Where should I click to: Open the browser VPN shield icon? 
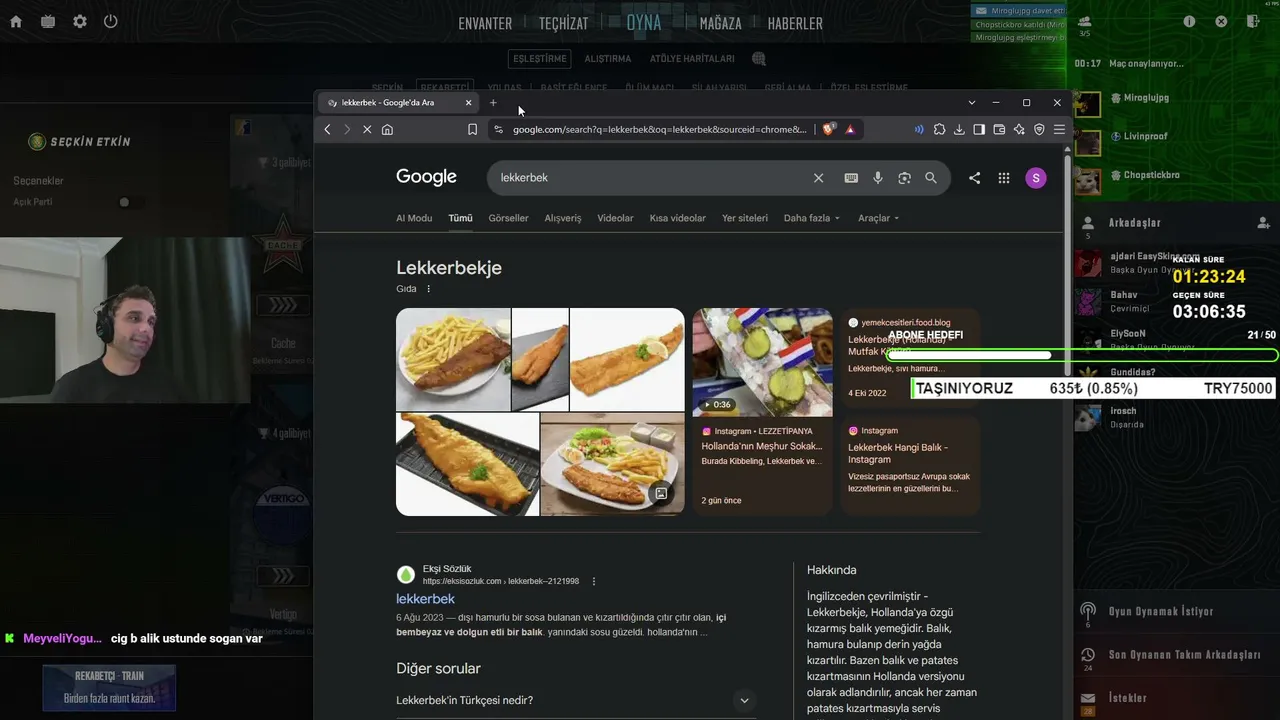[1039, 129]
